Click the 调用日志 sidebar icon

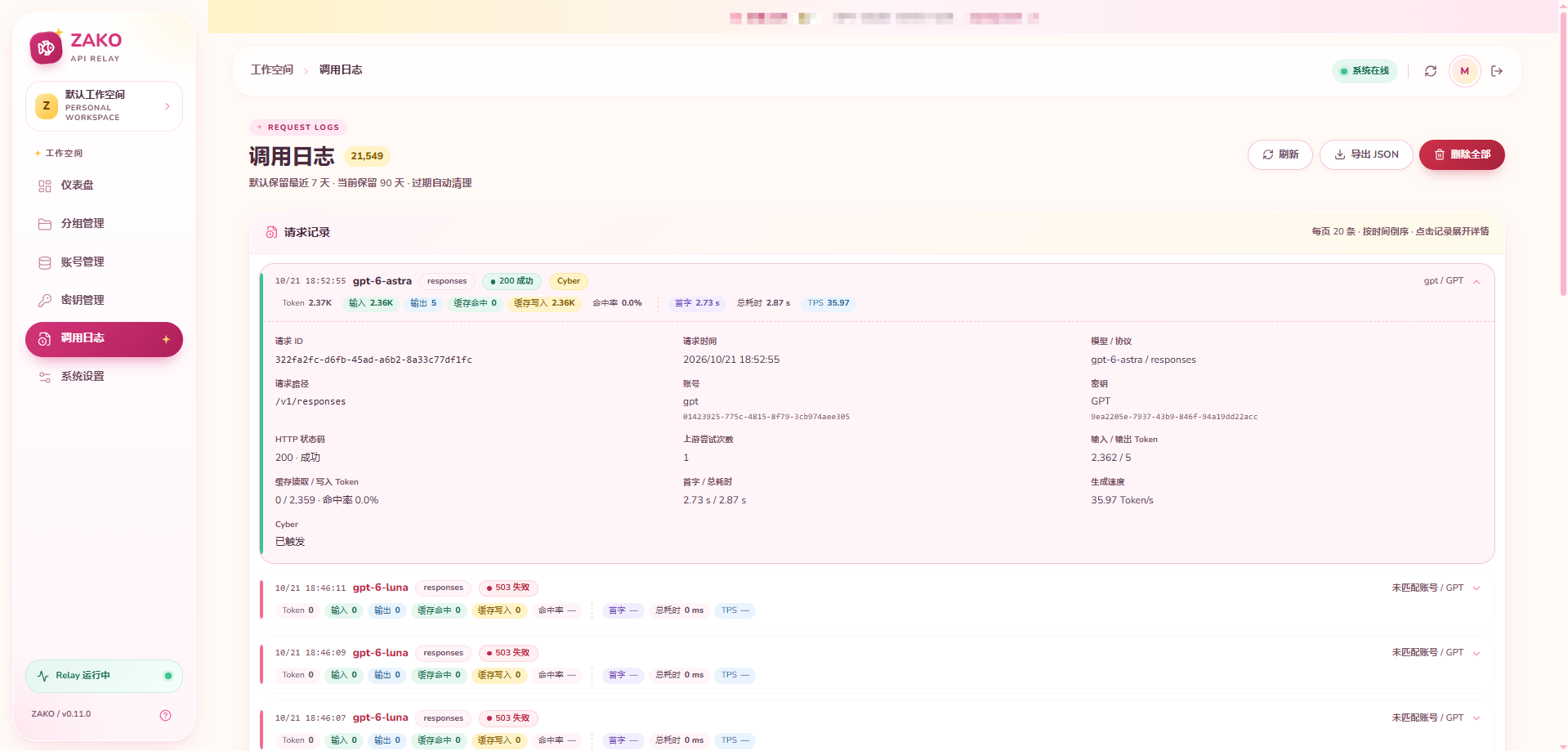45,339
